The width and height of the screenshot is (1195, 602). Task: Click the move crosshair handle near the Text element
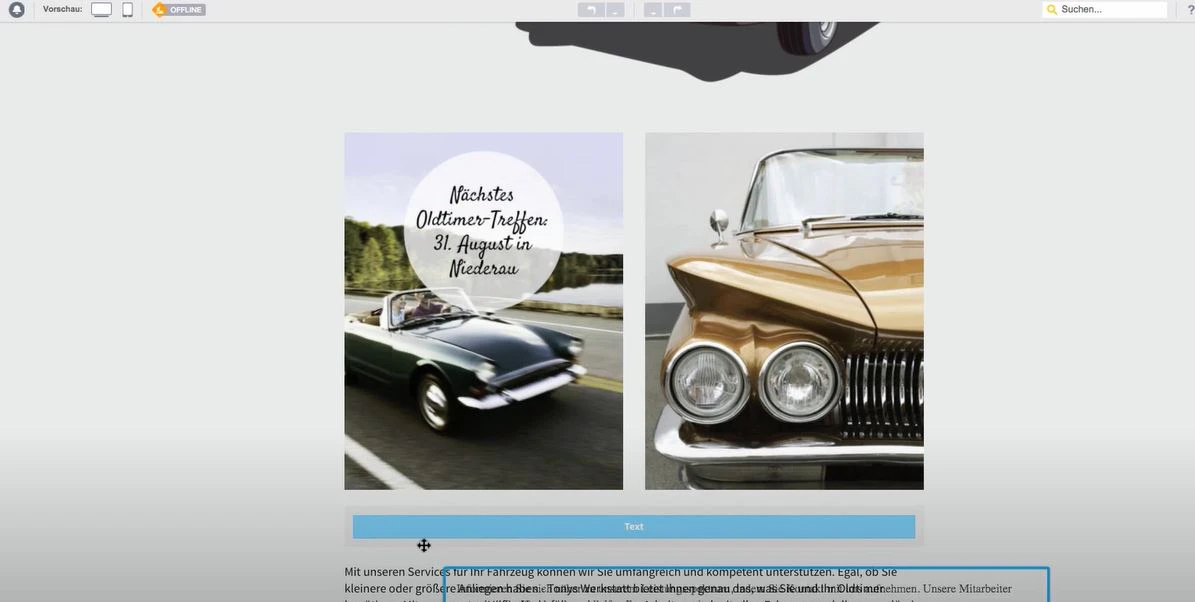point(423,545)
